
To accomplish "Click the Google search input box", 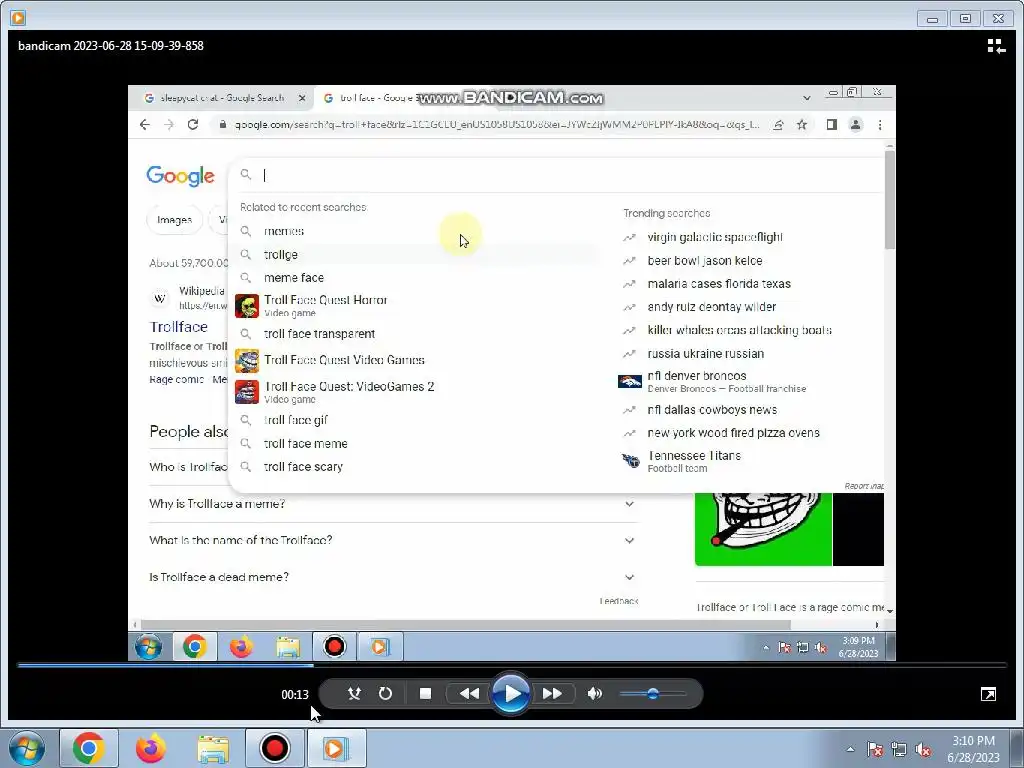I will pos(562,175).
